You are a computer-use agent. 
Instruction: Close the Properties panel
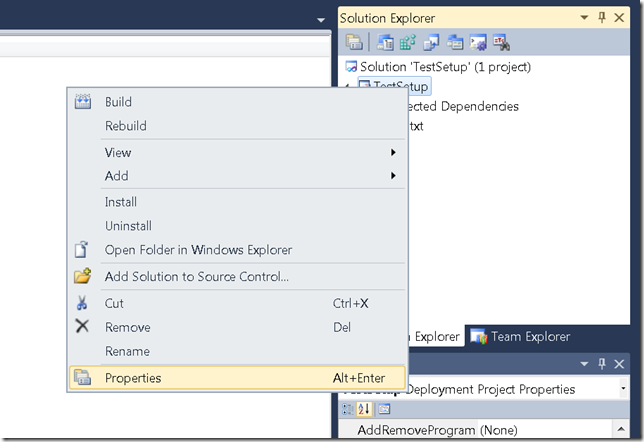[619, 364]
